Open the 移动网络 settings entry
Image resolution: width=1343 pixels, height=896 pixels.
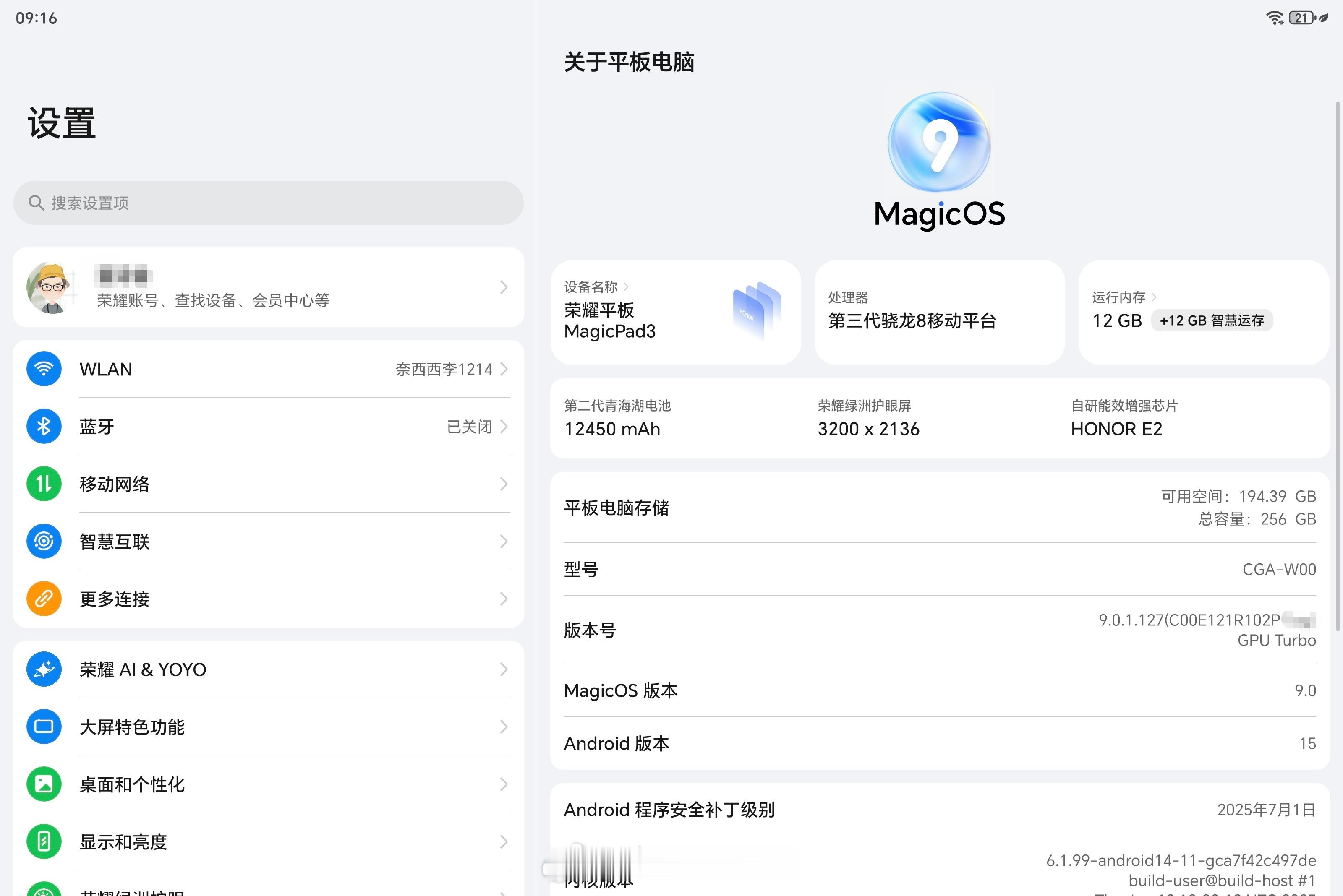(x=268, y=484)
